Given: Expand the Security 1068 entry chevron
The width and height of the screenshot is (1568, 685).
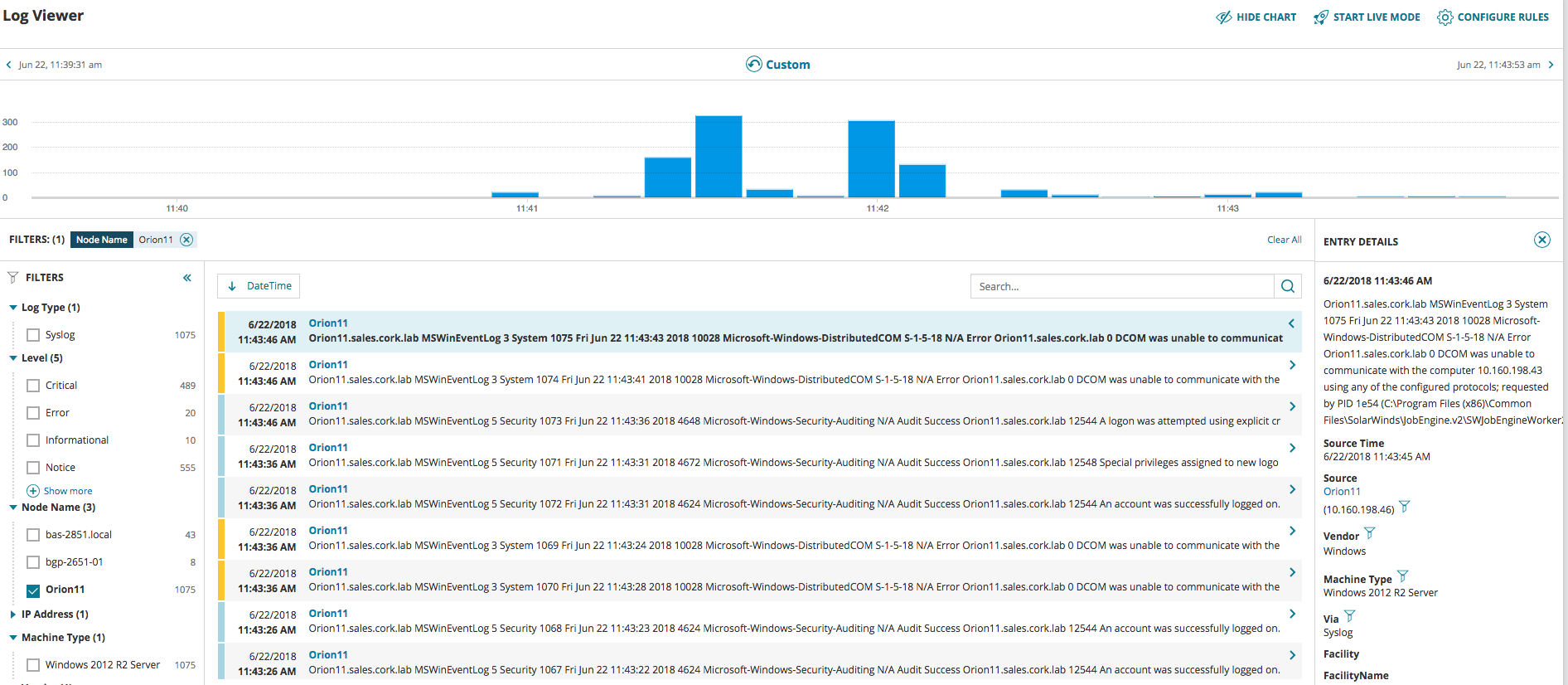Looking at the screenshot, I should tap(1292, 614).
